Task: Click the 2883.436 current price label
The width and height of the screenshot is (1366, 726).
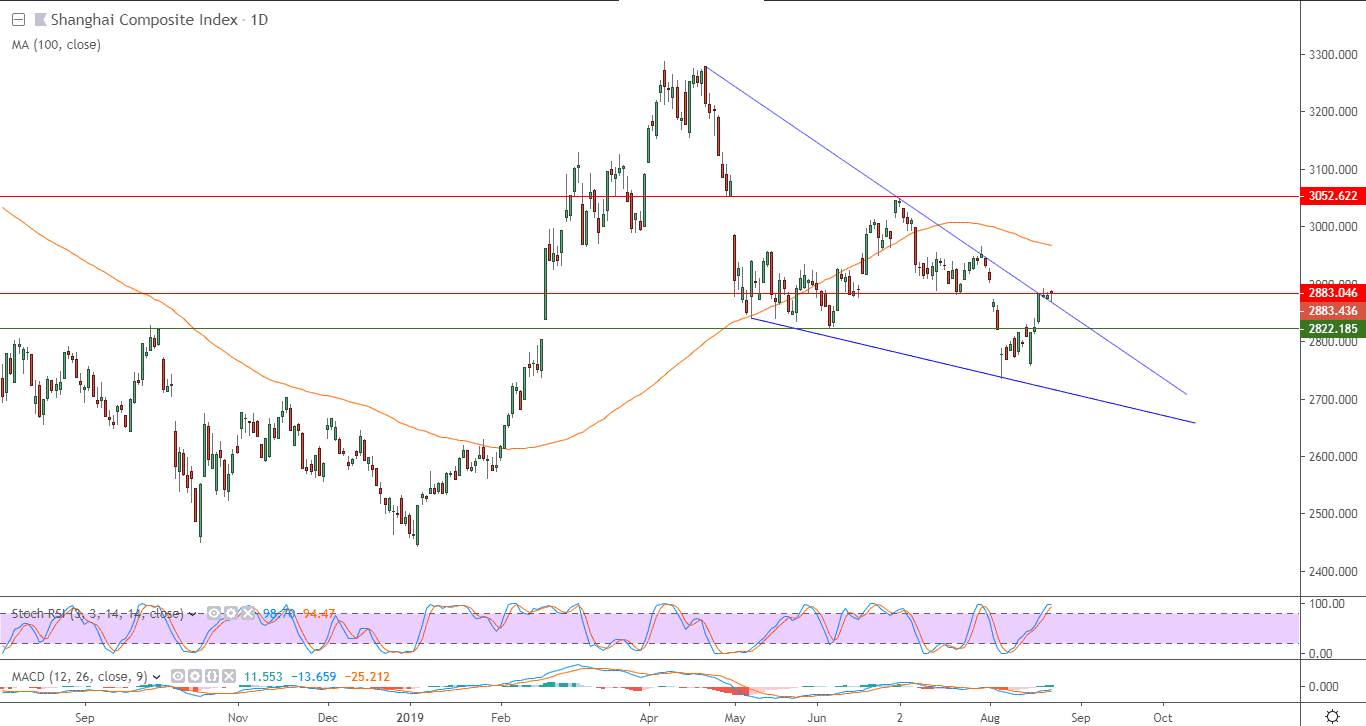Action: (x=1332, y=311)
